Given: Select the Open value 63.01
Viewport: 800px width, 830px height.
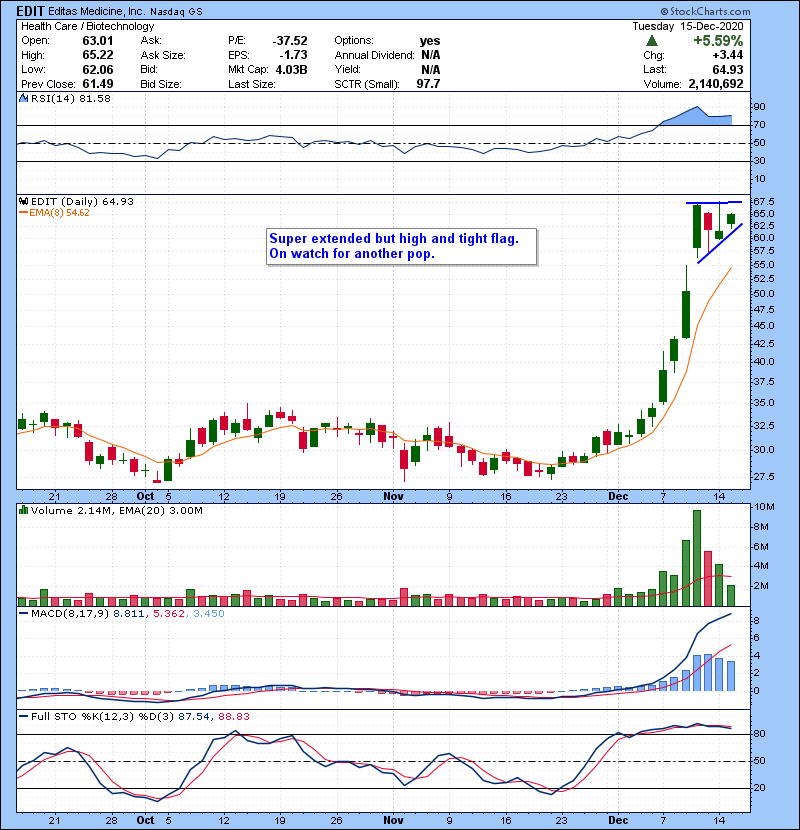Looking at the screenshot, I should (97, 41).
